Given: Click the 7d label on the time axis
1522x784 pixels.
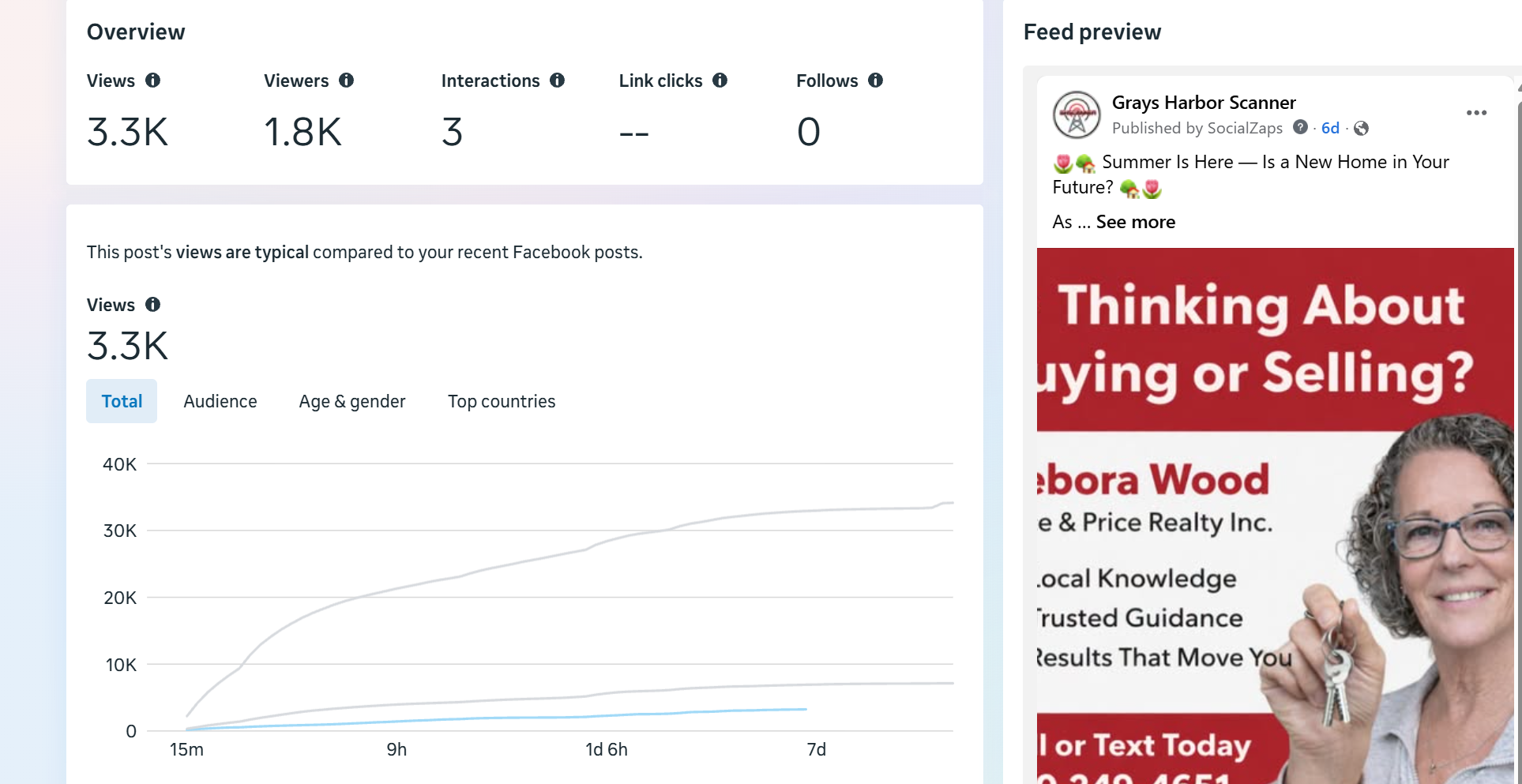Looking at the screenshot, I should click(x=817, y=749).
